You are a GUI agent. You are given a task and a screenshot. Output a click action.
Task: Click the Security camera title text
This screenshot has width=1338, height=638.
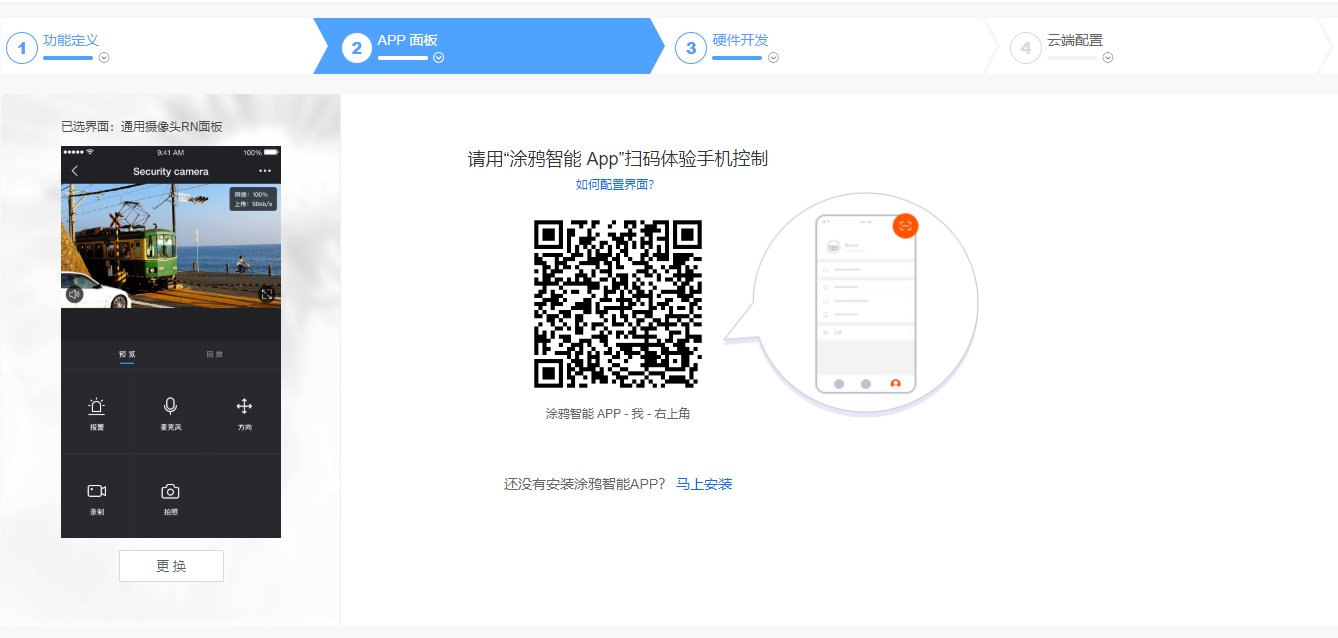[171, 172]
